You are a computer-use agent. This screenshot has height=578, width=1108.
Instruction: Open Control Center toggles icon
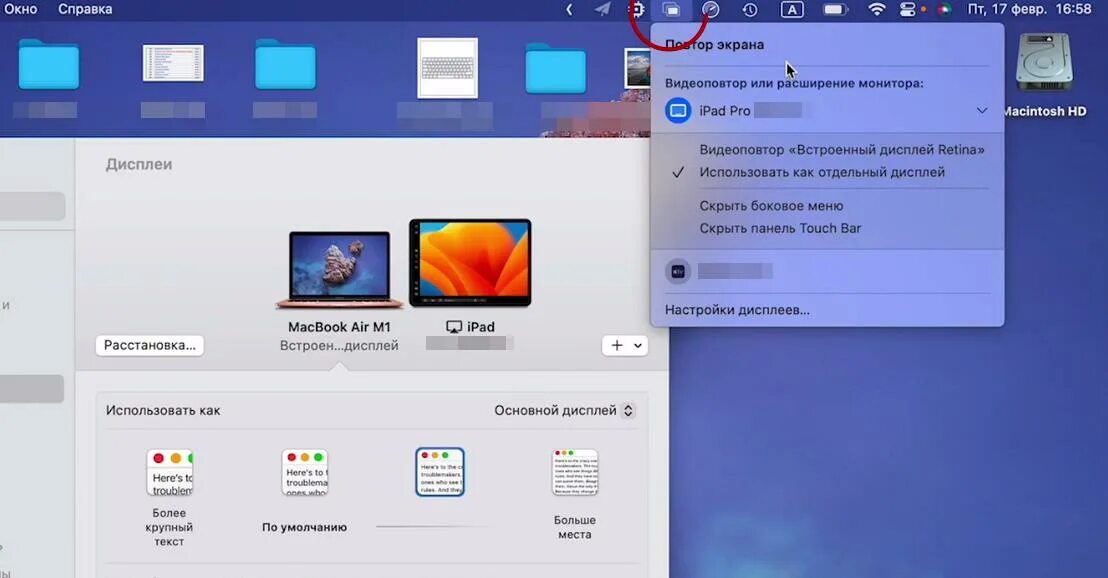click(x=908, y=9)
